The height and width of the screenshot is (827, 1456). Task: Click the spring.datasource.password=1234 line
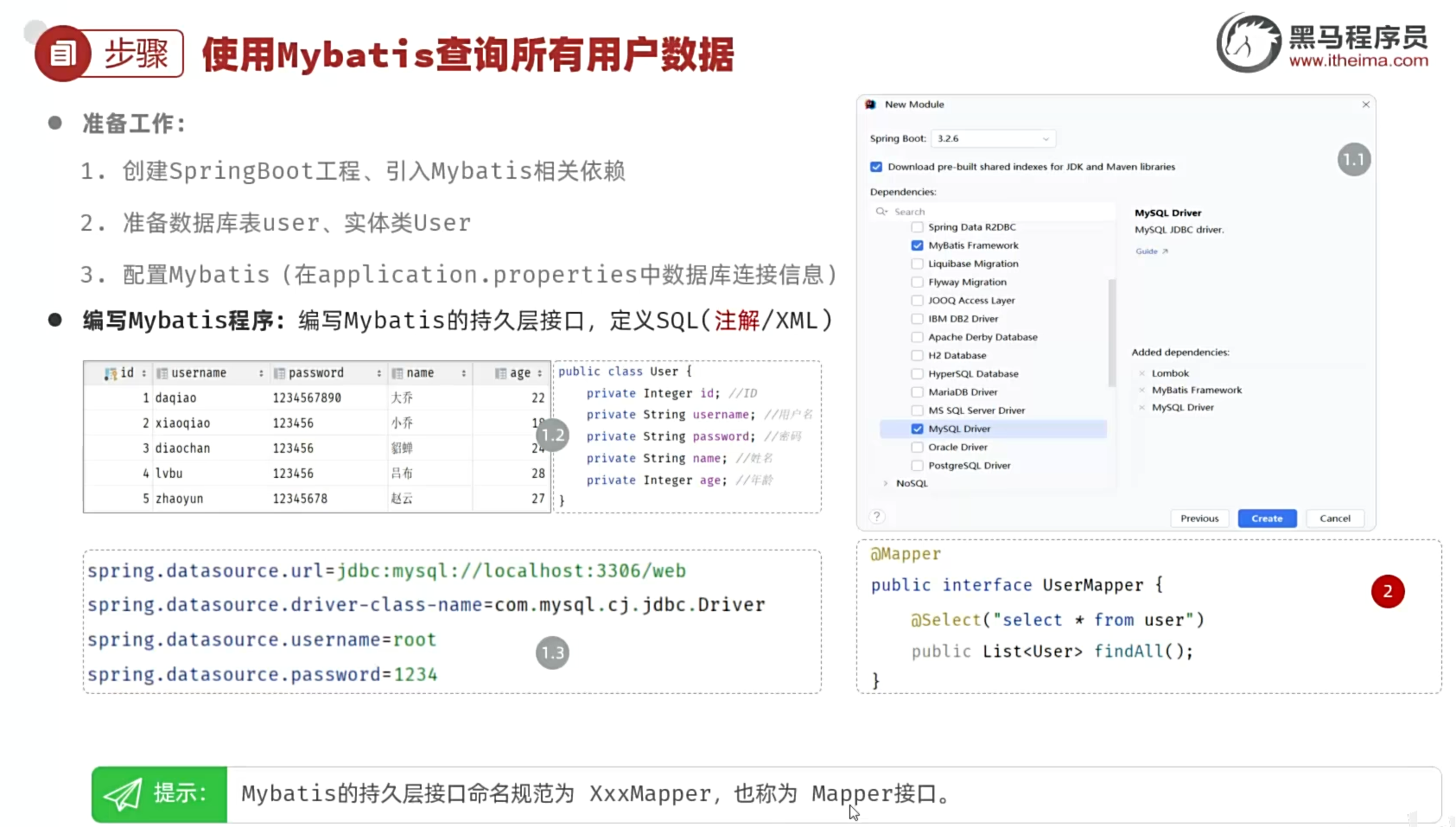(262, 675)
